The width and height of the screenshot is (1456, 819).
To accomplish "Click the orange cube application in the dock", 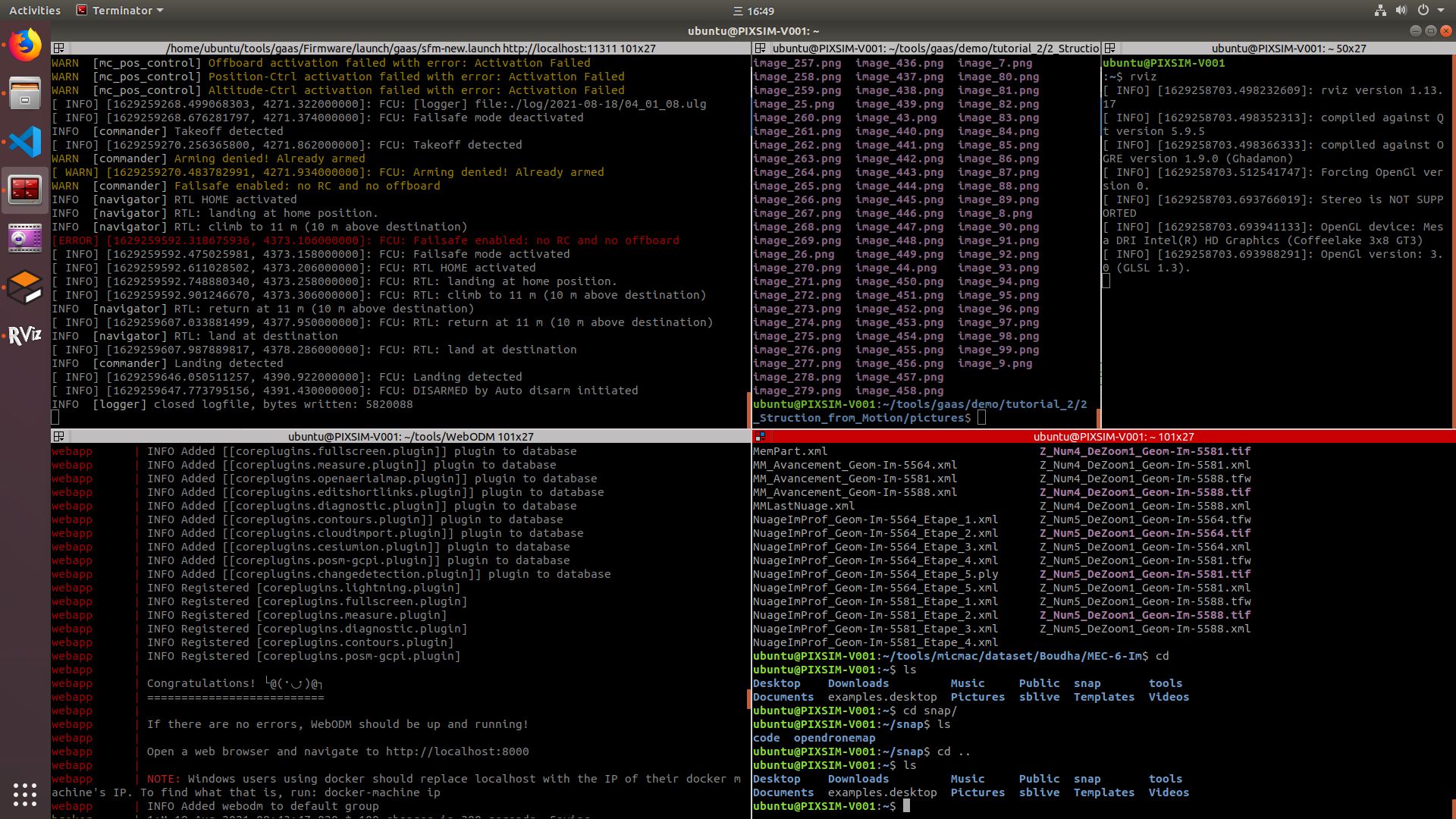I will point(25,287).
